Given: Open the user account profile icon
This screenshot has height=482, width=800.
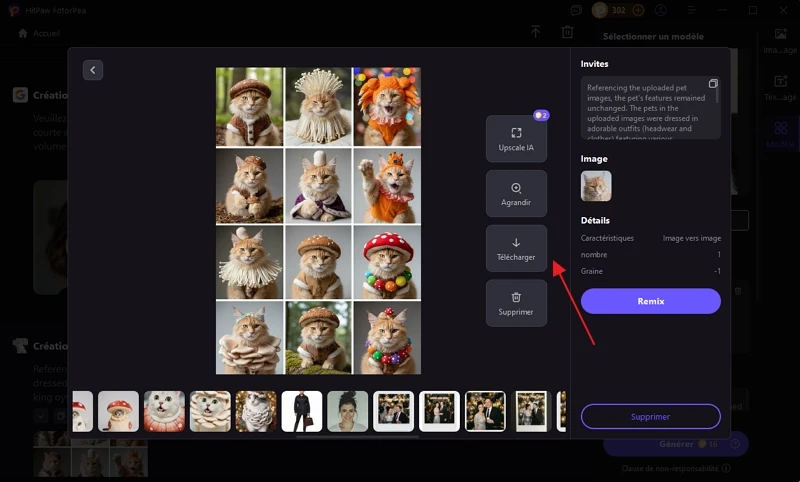Looking at the screenshot, I should coord(661,10).
